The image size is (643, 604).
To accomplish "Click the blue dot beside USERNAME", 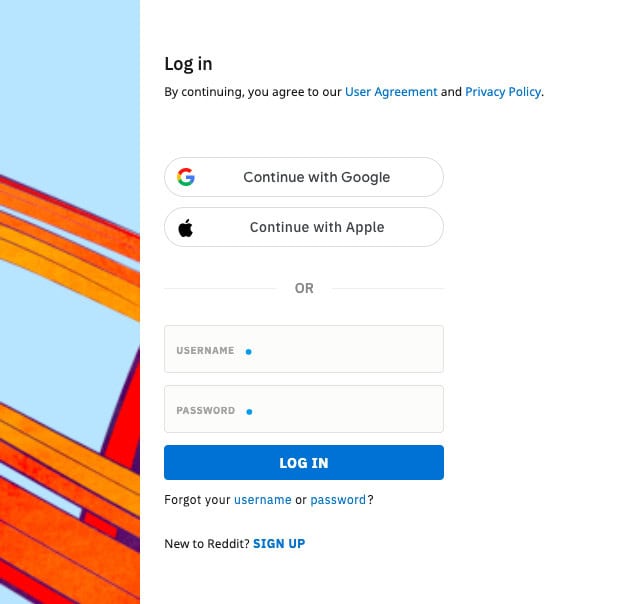I will tap(249, 352).
